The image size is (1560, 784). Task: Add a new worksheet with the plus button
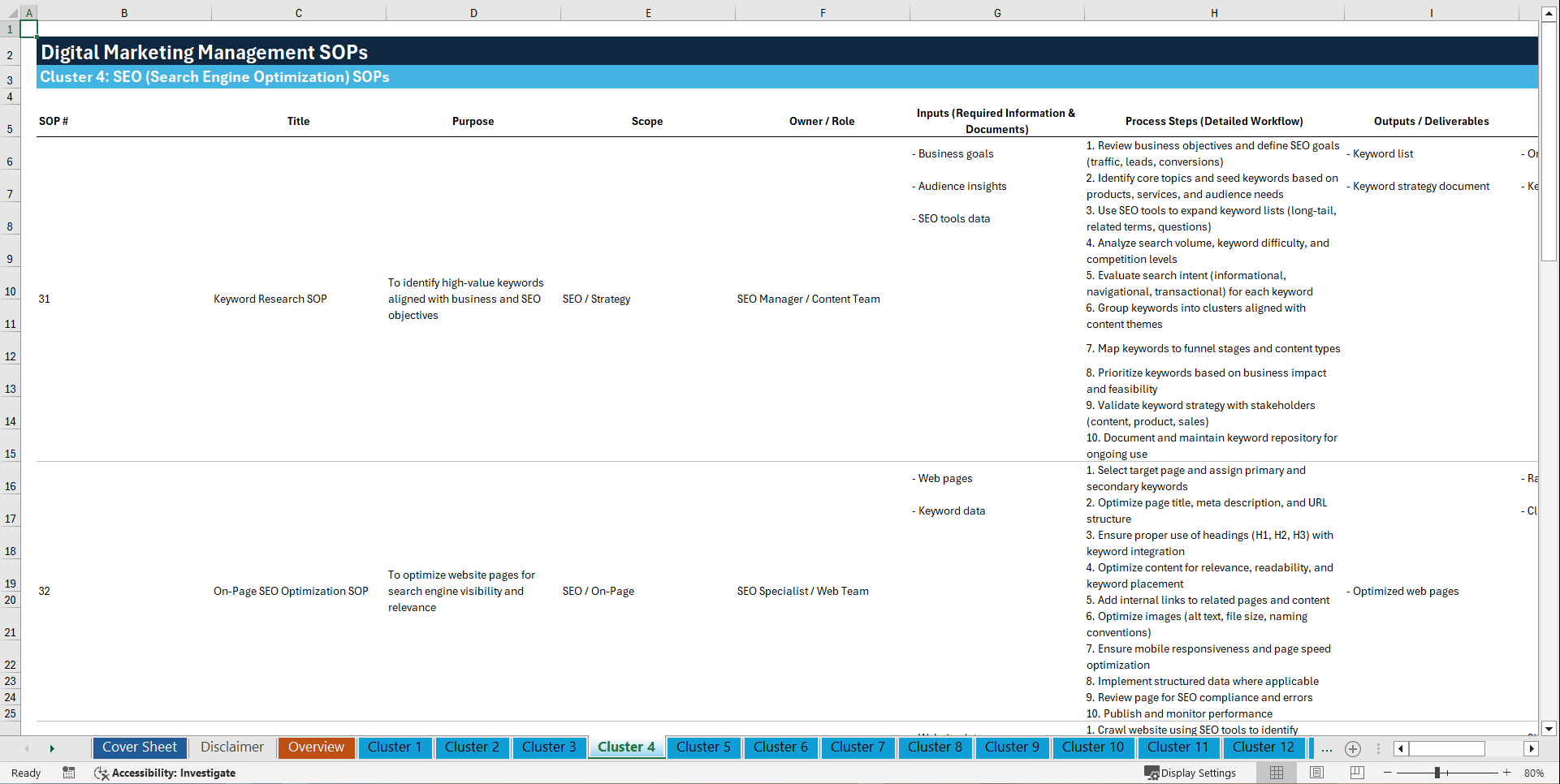pos(1353,748)
